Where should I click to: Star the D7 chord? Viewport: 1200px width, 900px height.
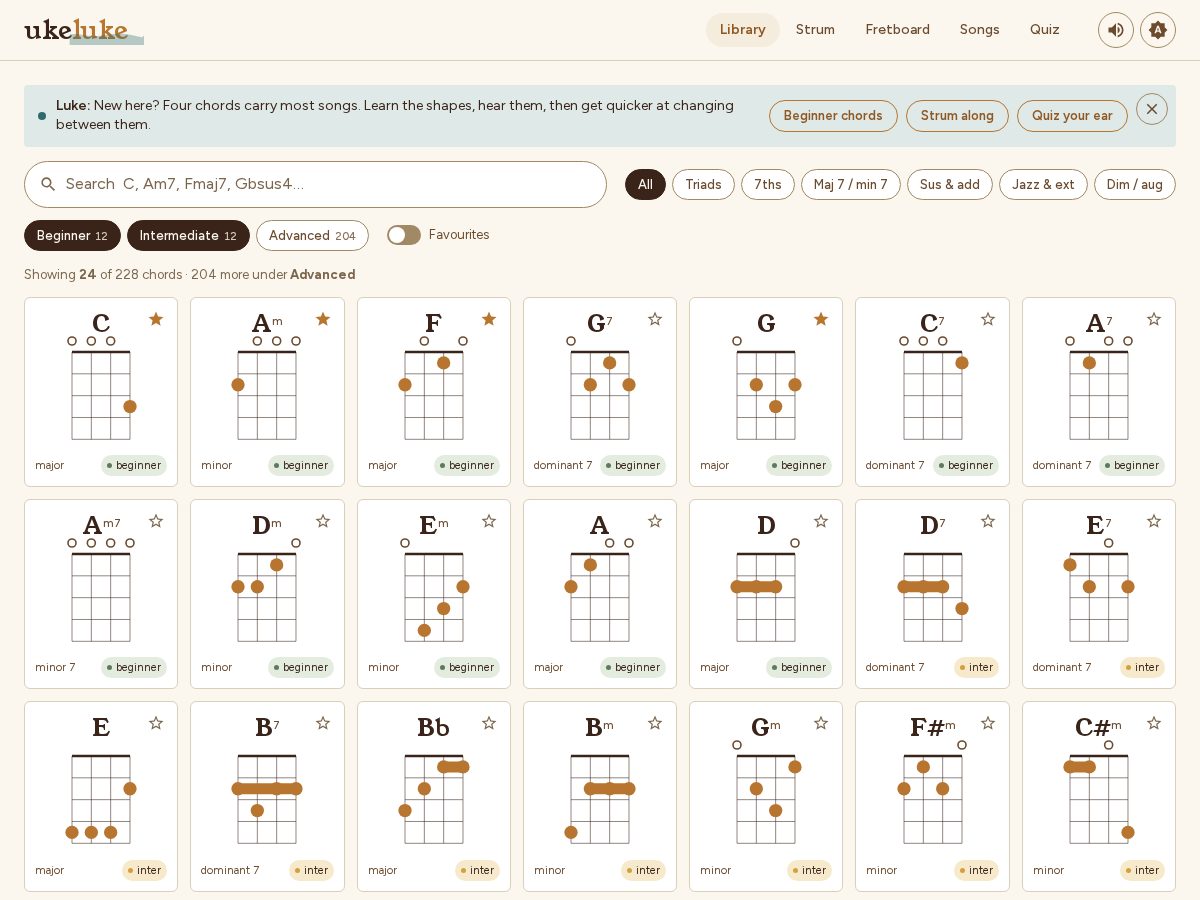point(988,521)
